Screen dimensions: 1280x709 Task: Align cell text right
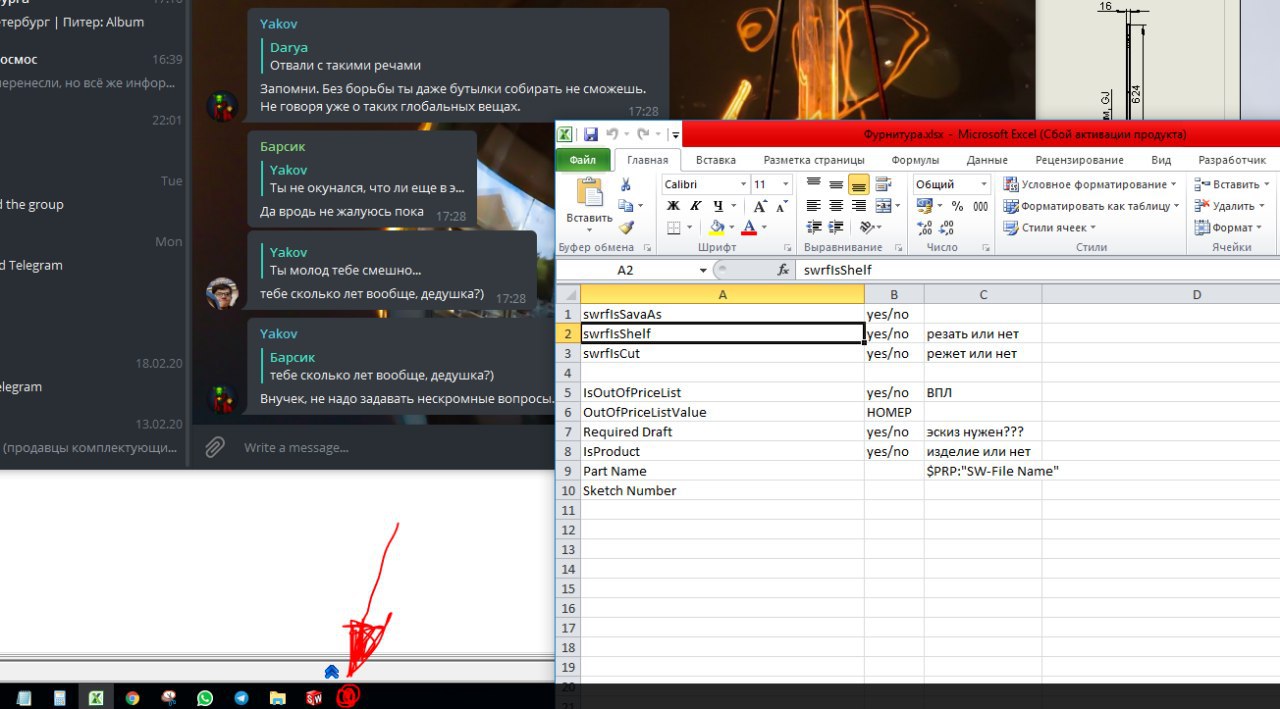coord(858,206)
